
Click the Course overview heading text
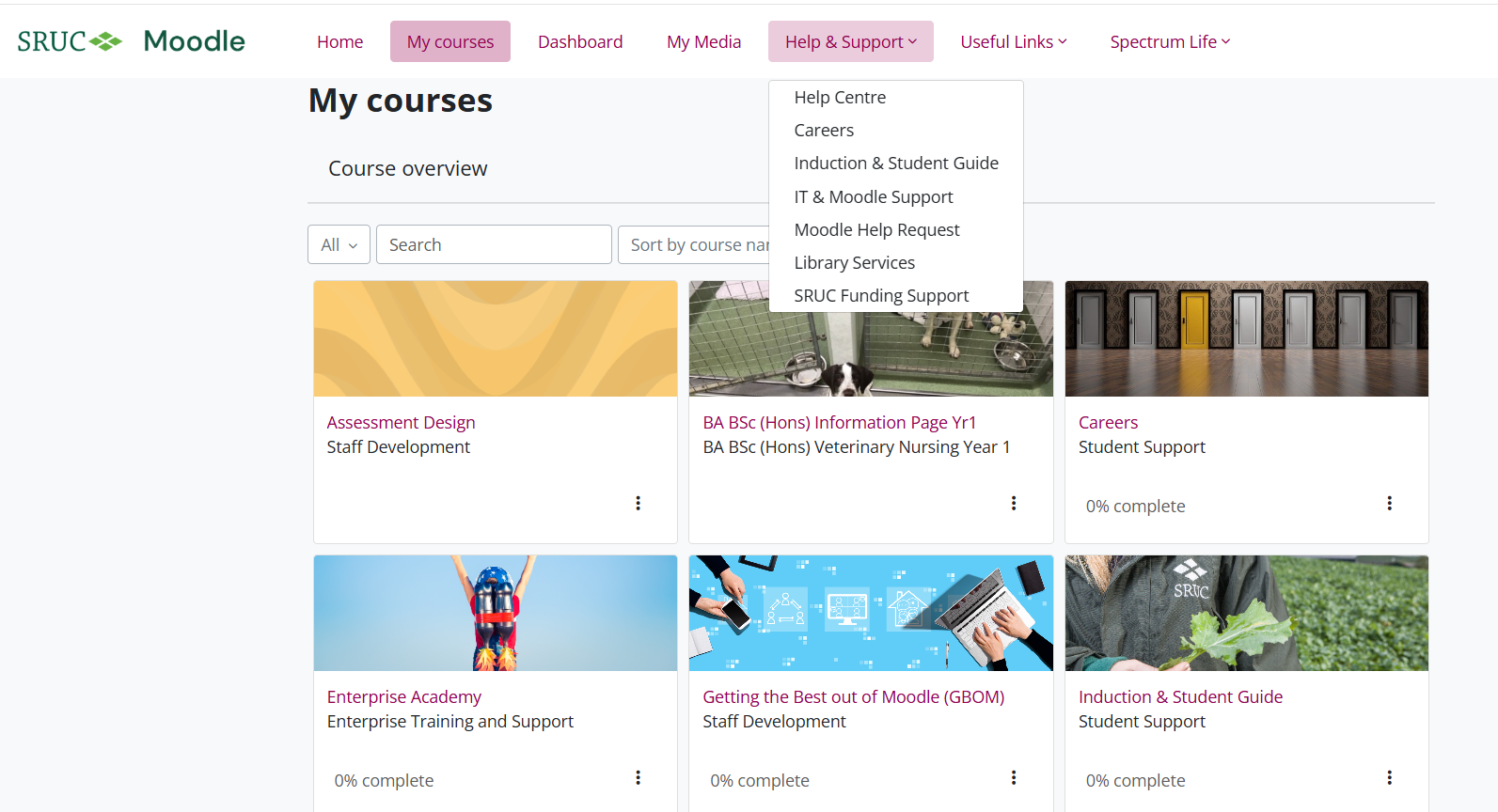pos(408,169)
